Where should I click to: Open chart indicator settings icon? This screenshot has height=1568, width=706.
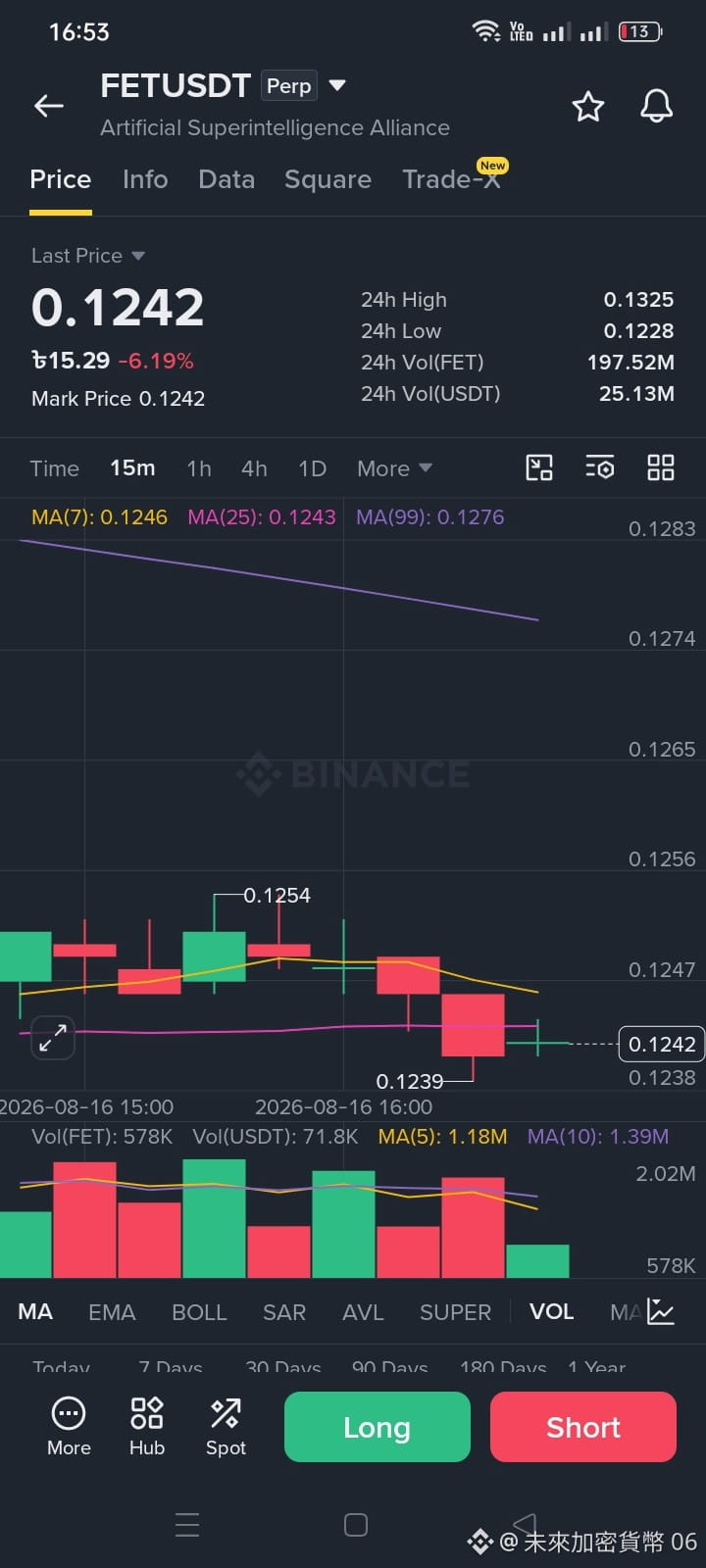(600, 467)
